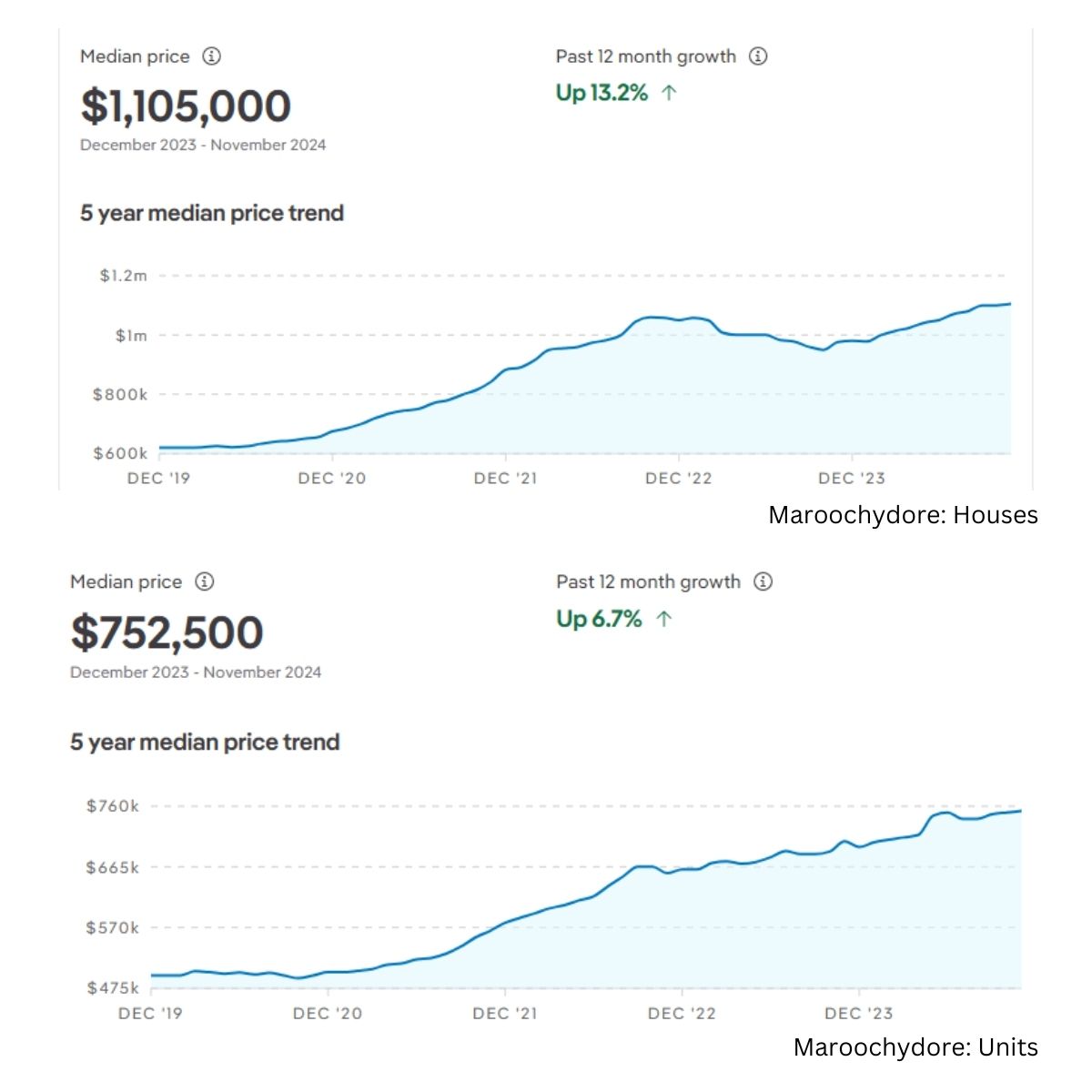Image resolution: width=1092 pixels, height=1092 pixels.
Task: Select the $1,105,000 median price figure
Action: pyautogui.click(x=186, y=106)
